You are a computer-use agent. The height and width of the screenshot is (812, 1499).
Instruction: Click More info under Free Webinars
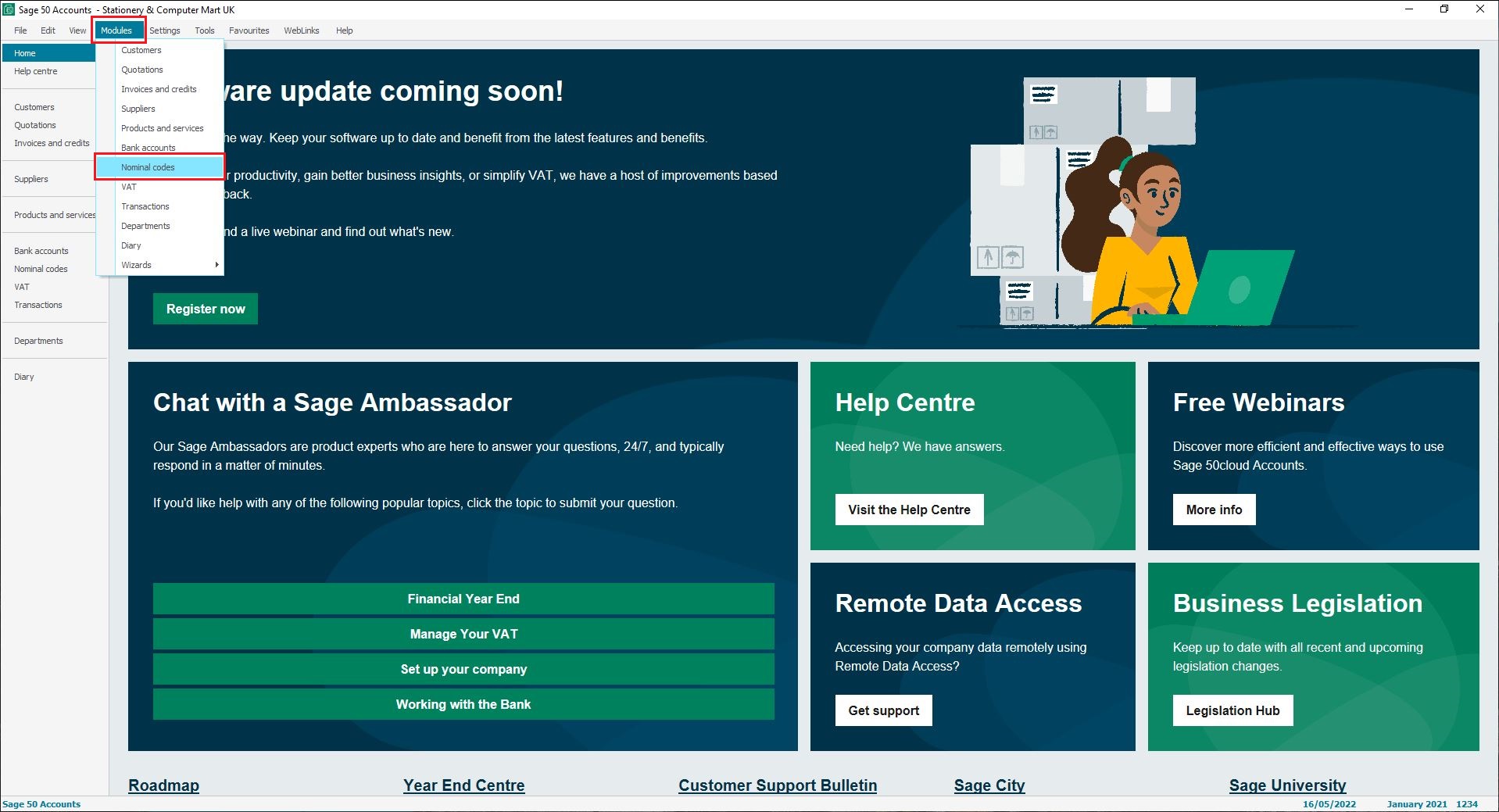point(1213,510)
